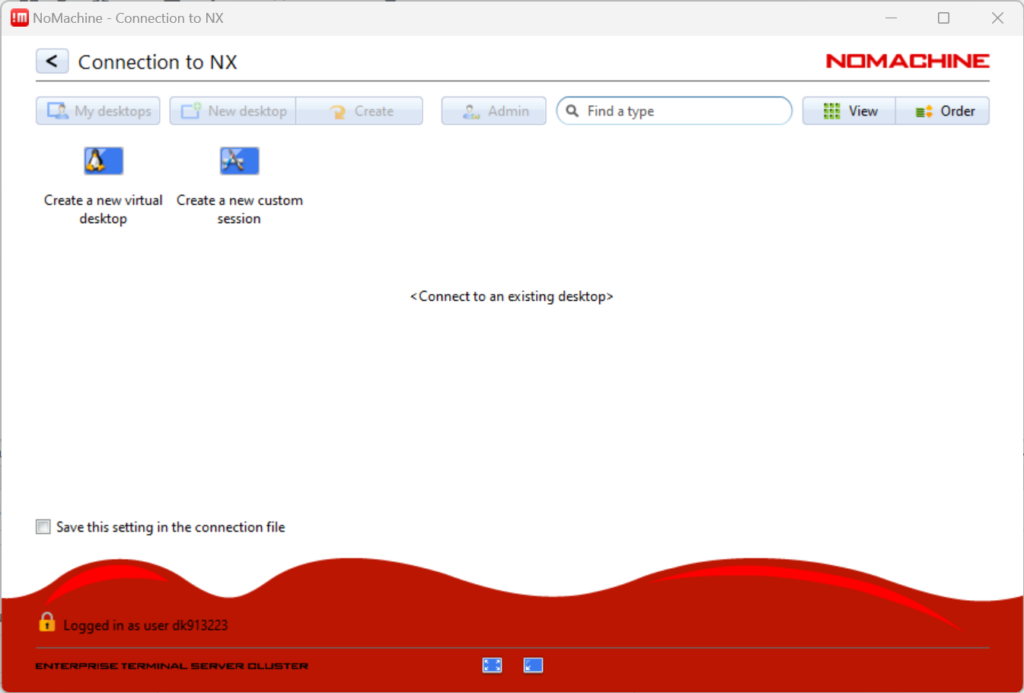Select the Create a new virtual desktop icon

(x=103, y=160)
